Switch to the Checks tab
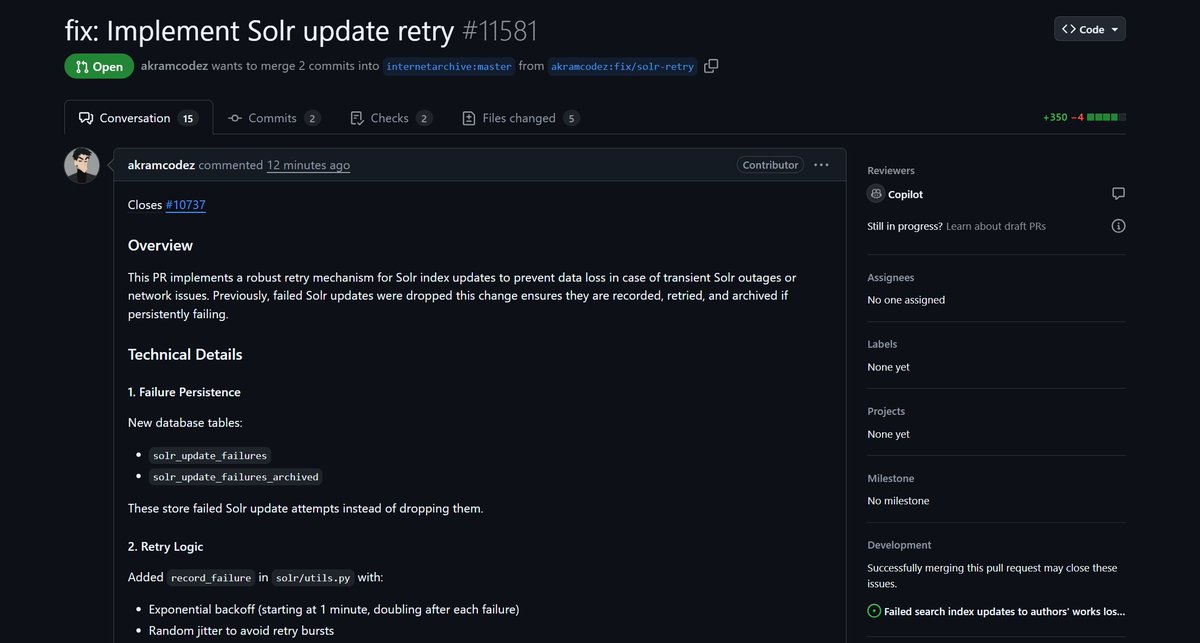Image resolution: width=1200 pixels, height=643 pixels. point(391,118)
